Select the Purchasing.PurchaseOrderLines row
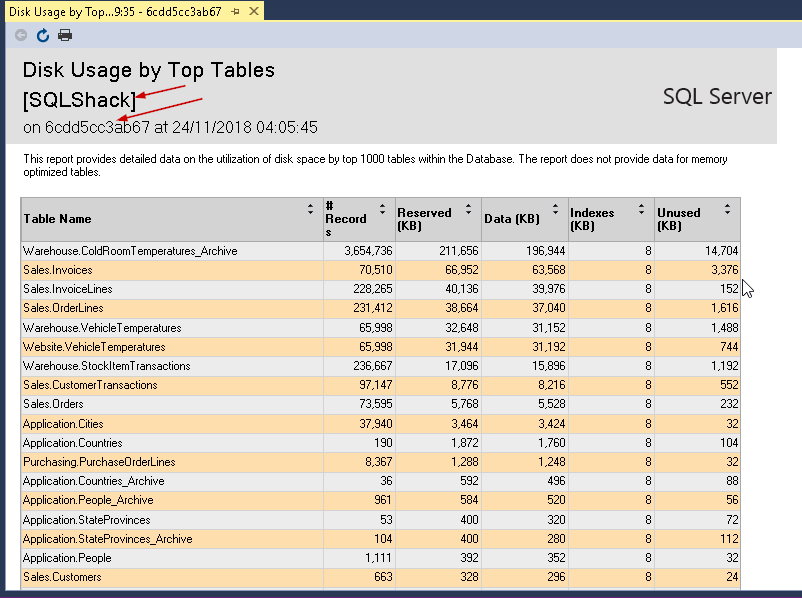This screenshot has width=802, height=598. point(99,462)
